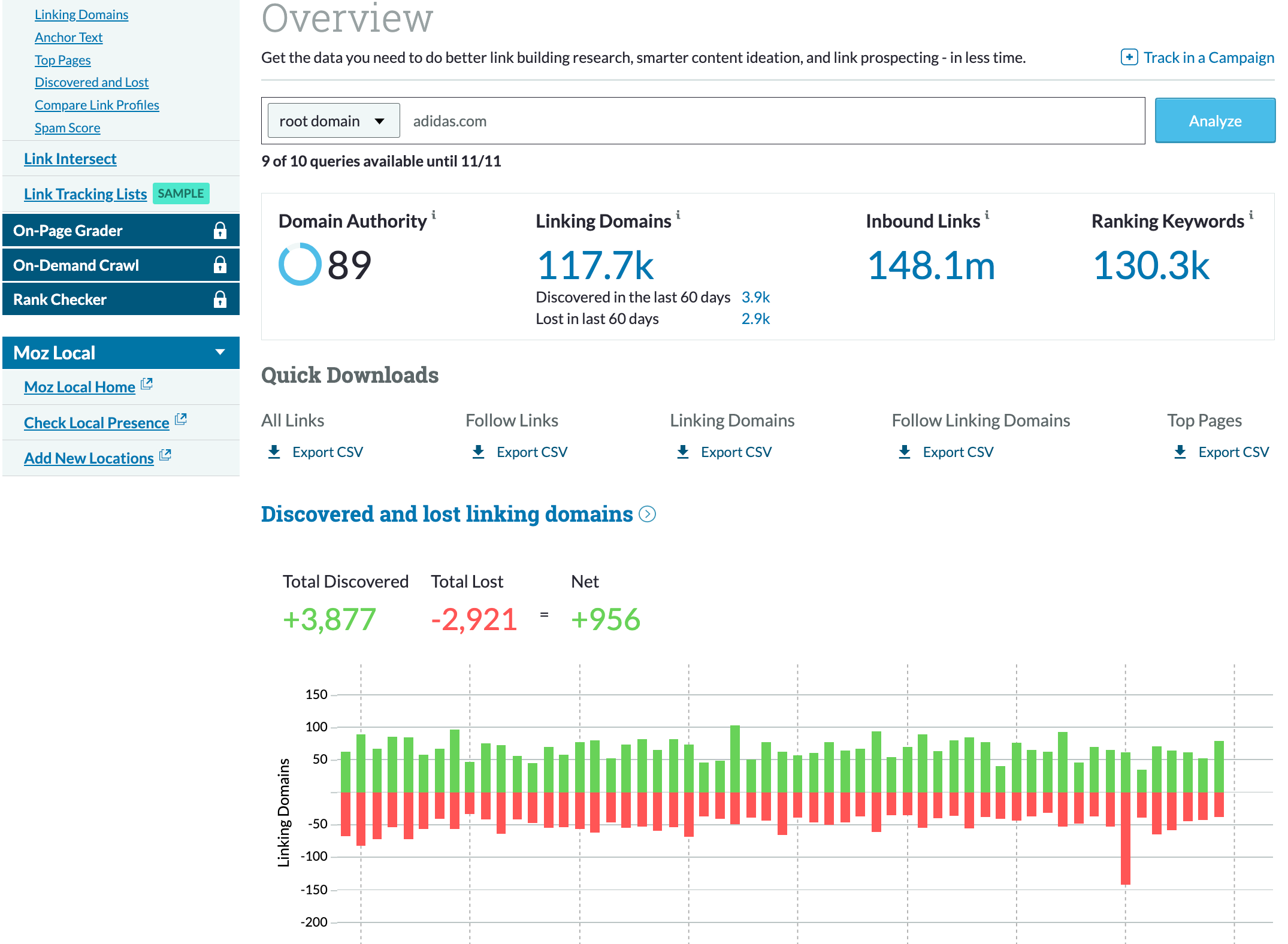Click the 3.9k discovered domains value
Viewport: 1288px width, 944px height.
(x=755, y=297)
